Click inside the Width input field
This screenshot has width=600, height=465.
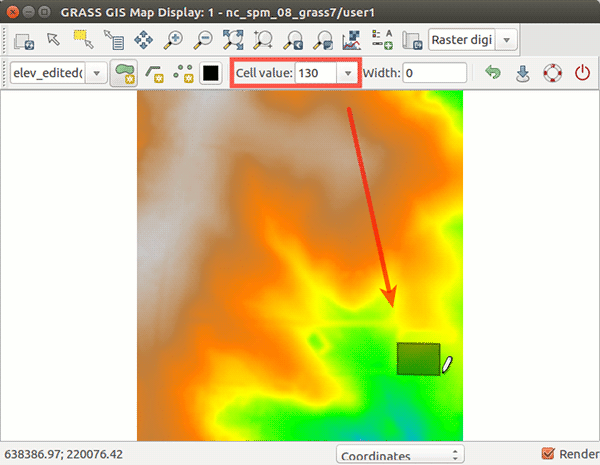(435, 74)
